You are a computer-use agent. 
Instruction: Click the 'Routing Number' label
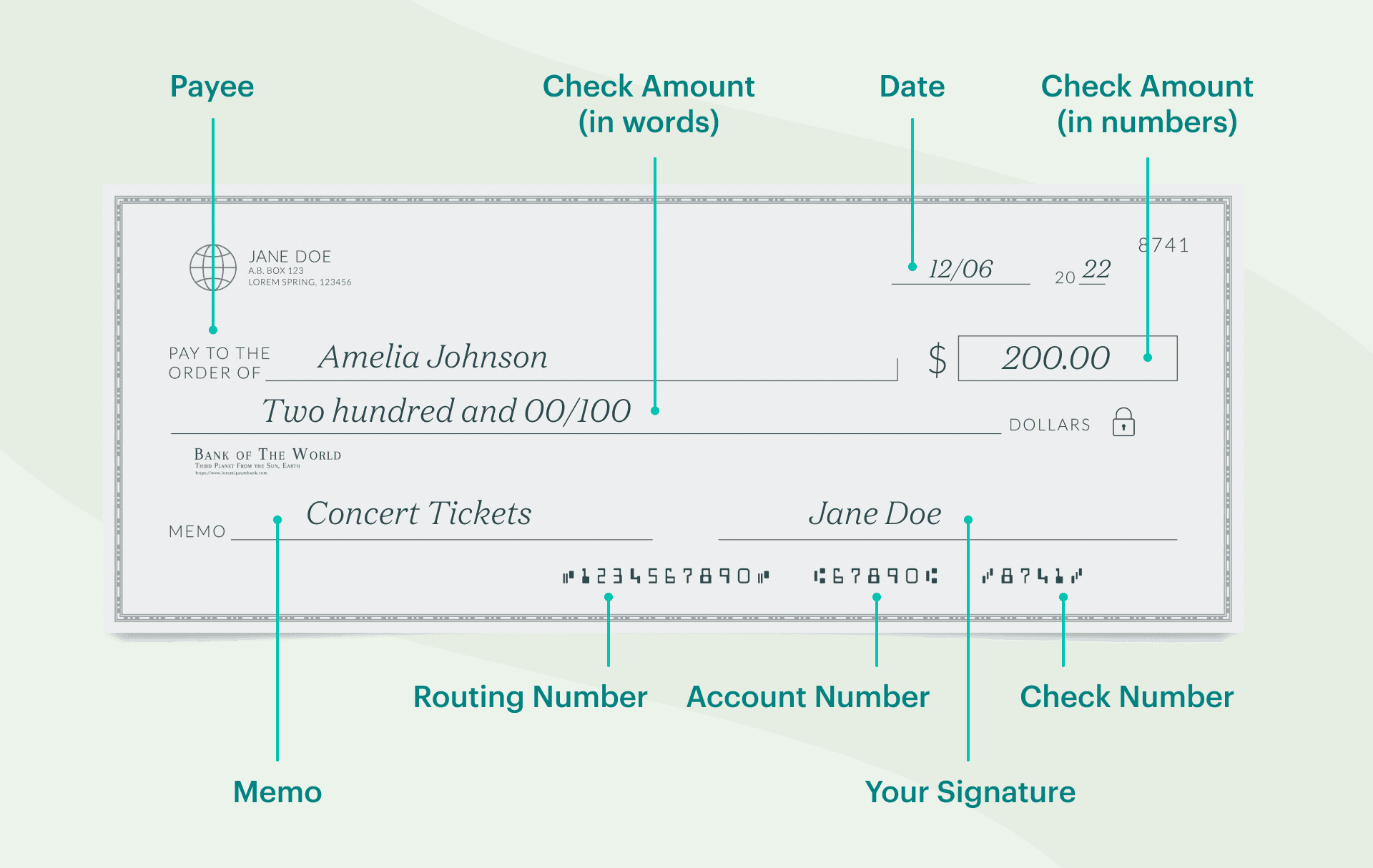point(530,697)
